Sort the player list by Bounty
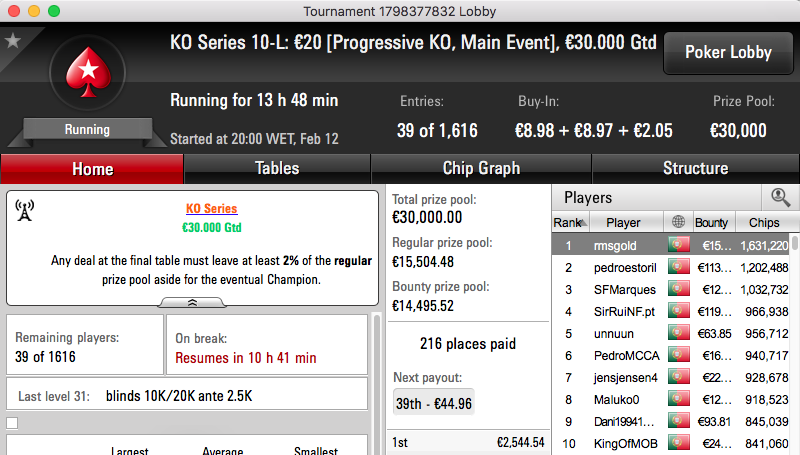The height and width of the screenshot is (455, 800). pos(711,222)
